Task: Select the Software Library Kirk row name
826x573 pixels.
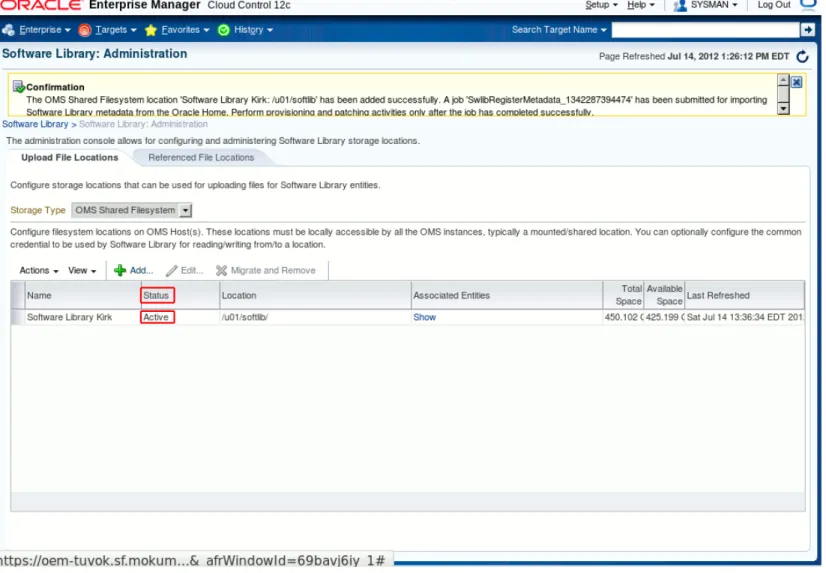Action: pos(70,318)
